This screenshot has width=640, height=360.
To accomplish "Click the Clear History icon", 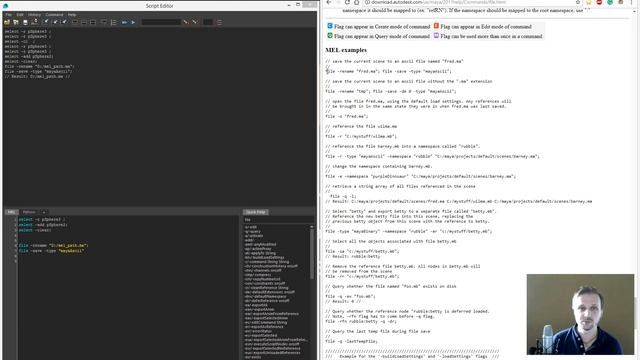I will tap(46, 22).
